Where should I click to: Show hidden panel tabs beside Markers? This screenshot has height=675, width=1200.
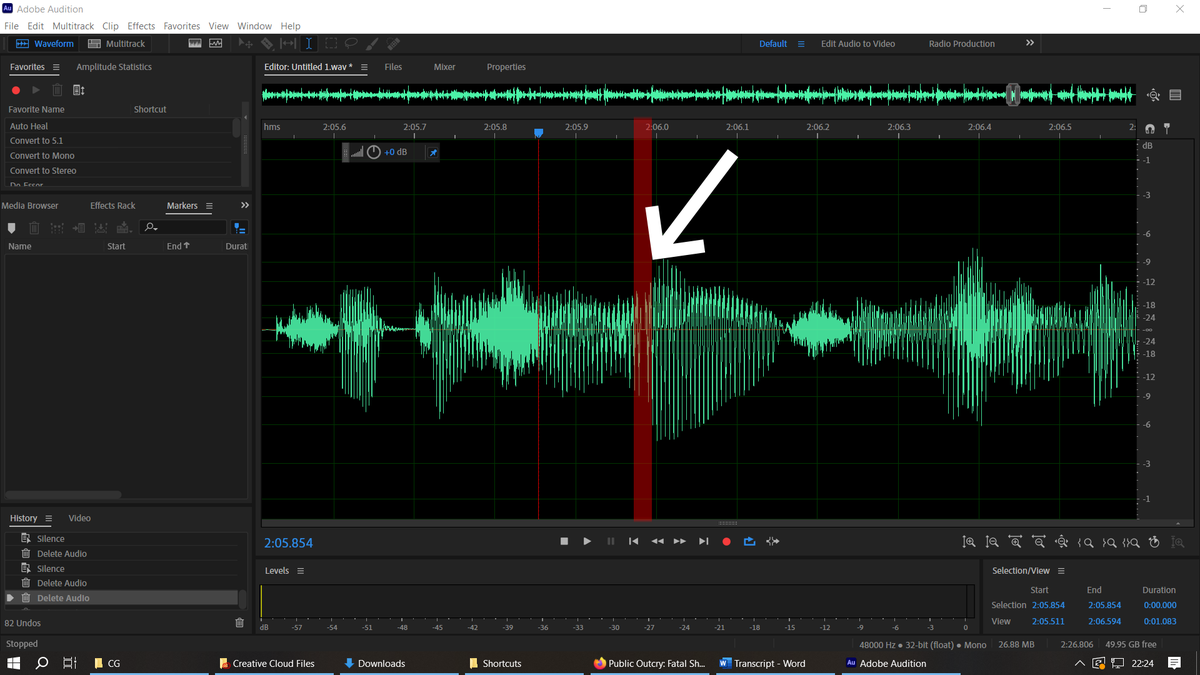[x=245, y=205]
